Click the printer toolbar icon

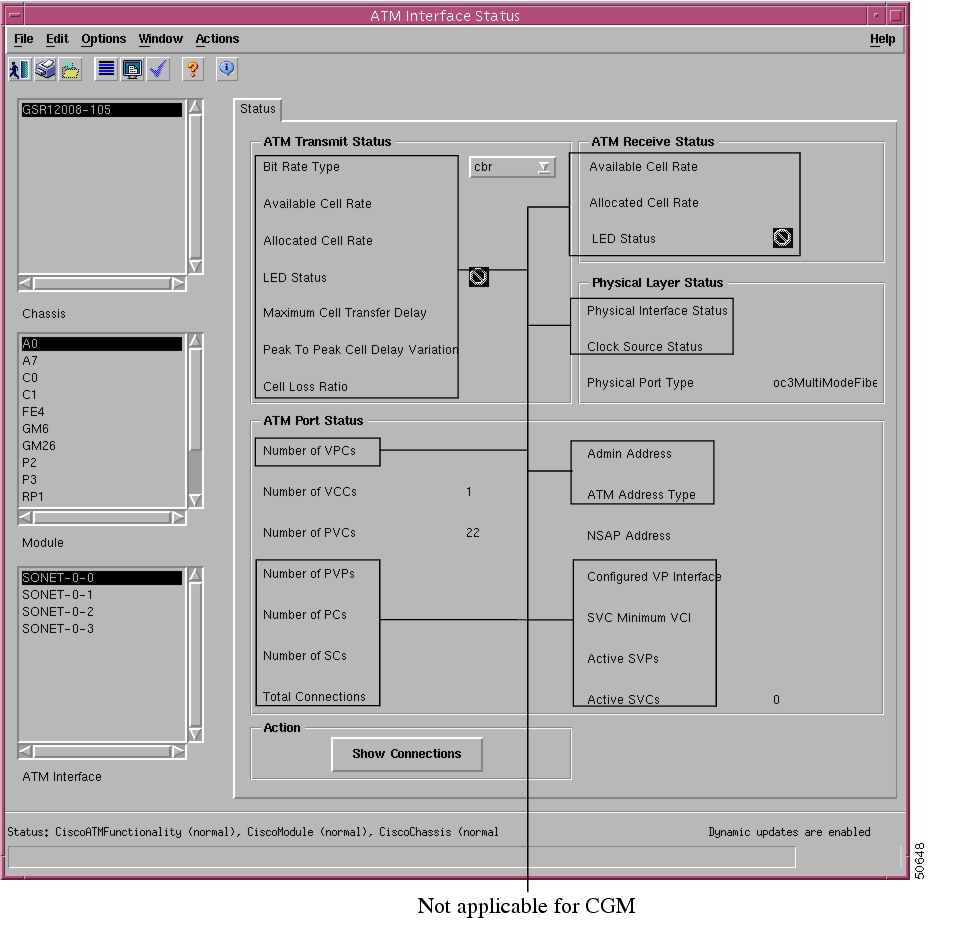tap(45, 69)
